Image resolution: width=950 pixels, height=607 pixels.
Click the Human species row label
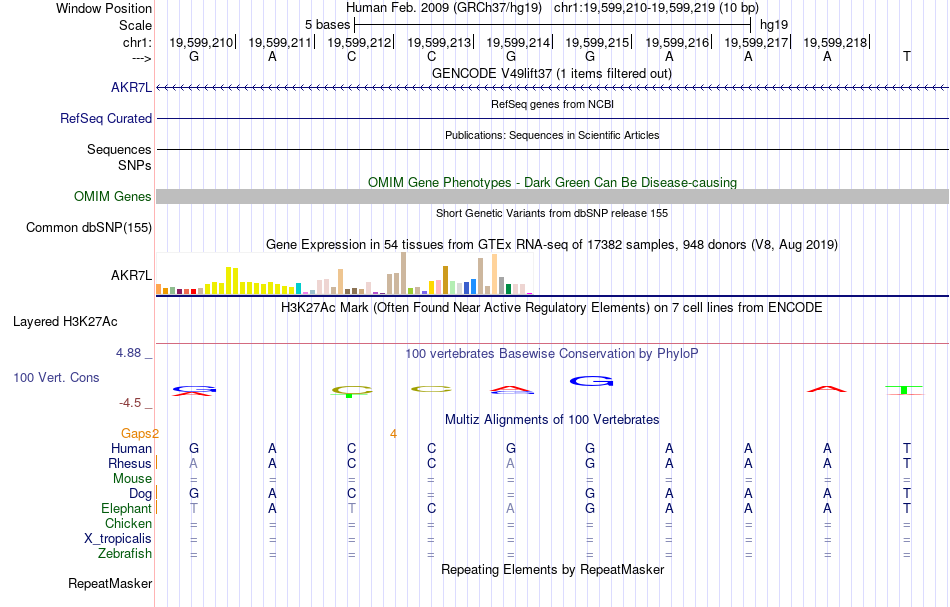pos(131,449)
